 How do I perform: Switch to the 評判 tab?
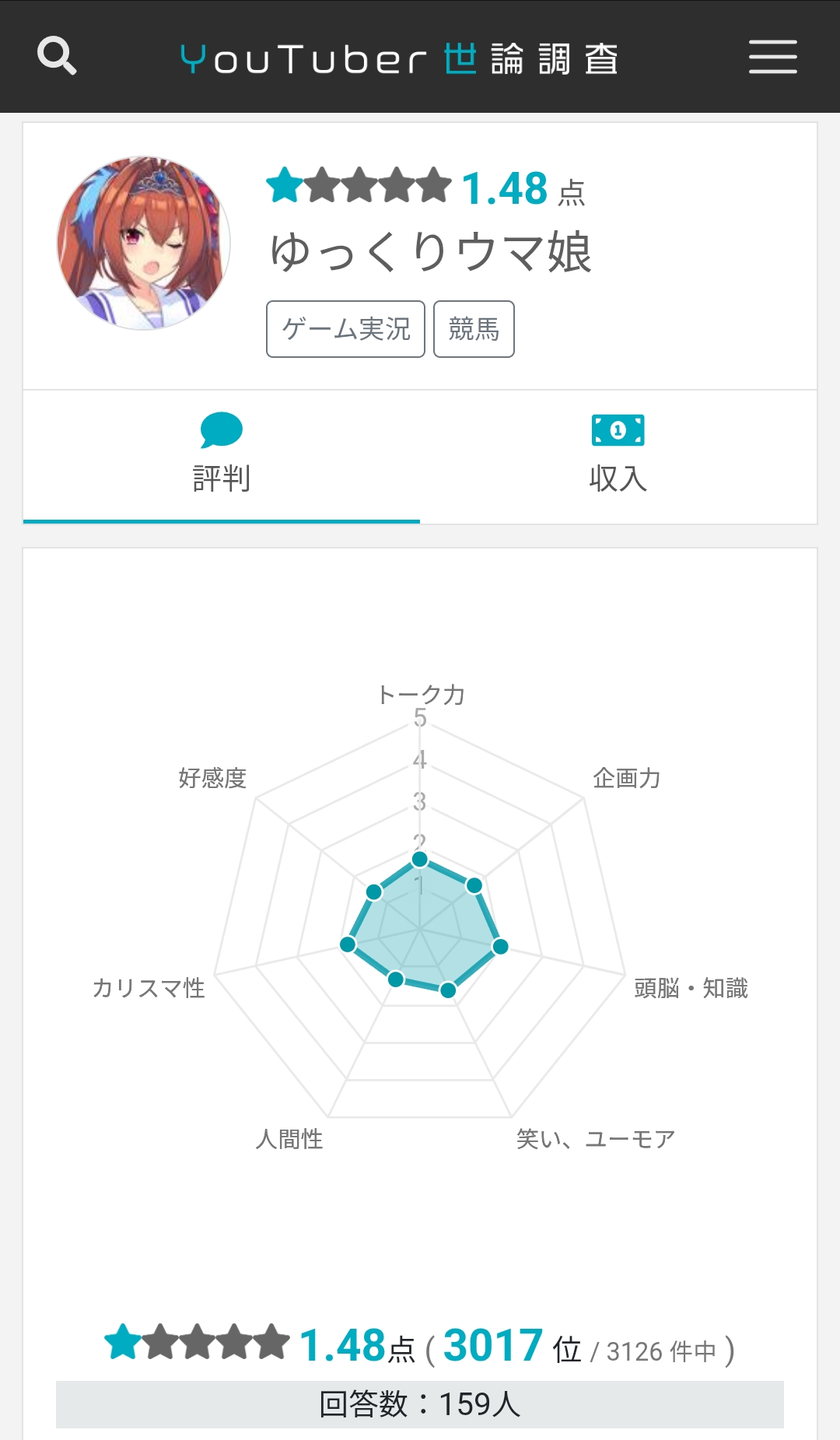click(222, 457)
